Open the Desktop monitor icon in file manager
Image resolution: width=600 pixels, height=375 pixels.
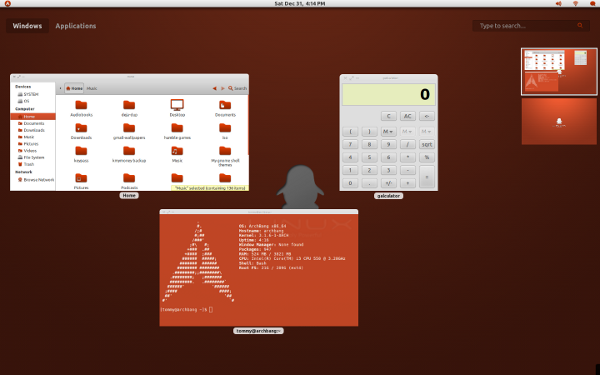(177, 105)
